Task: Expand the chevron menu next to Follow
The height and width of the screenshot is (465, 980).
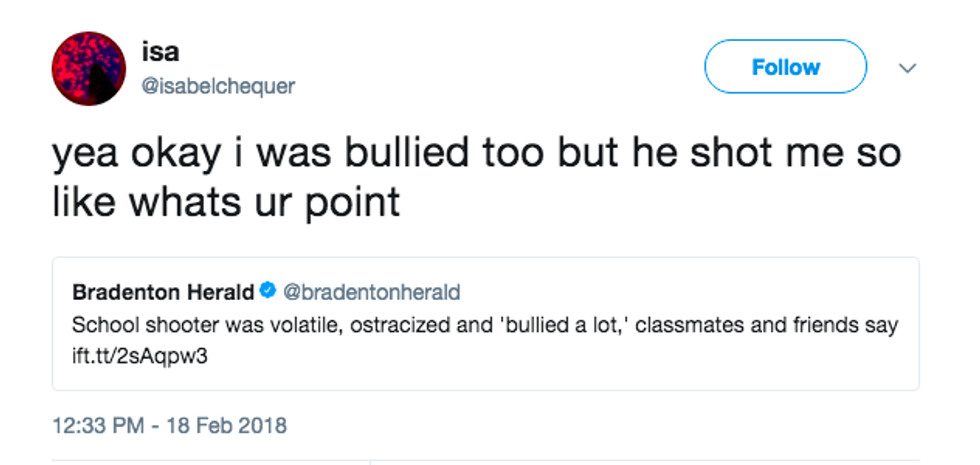Action: pyautogui.click(x=907, y=68)
